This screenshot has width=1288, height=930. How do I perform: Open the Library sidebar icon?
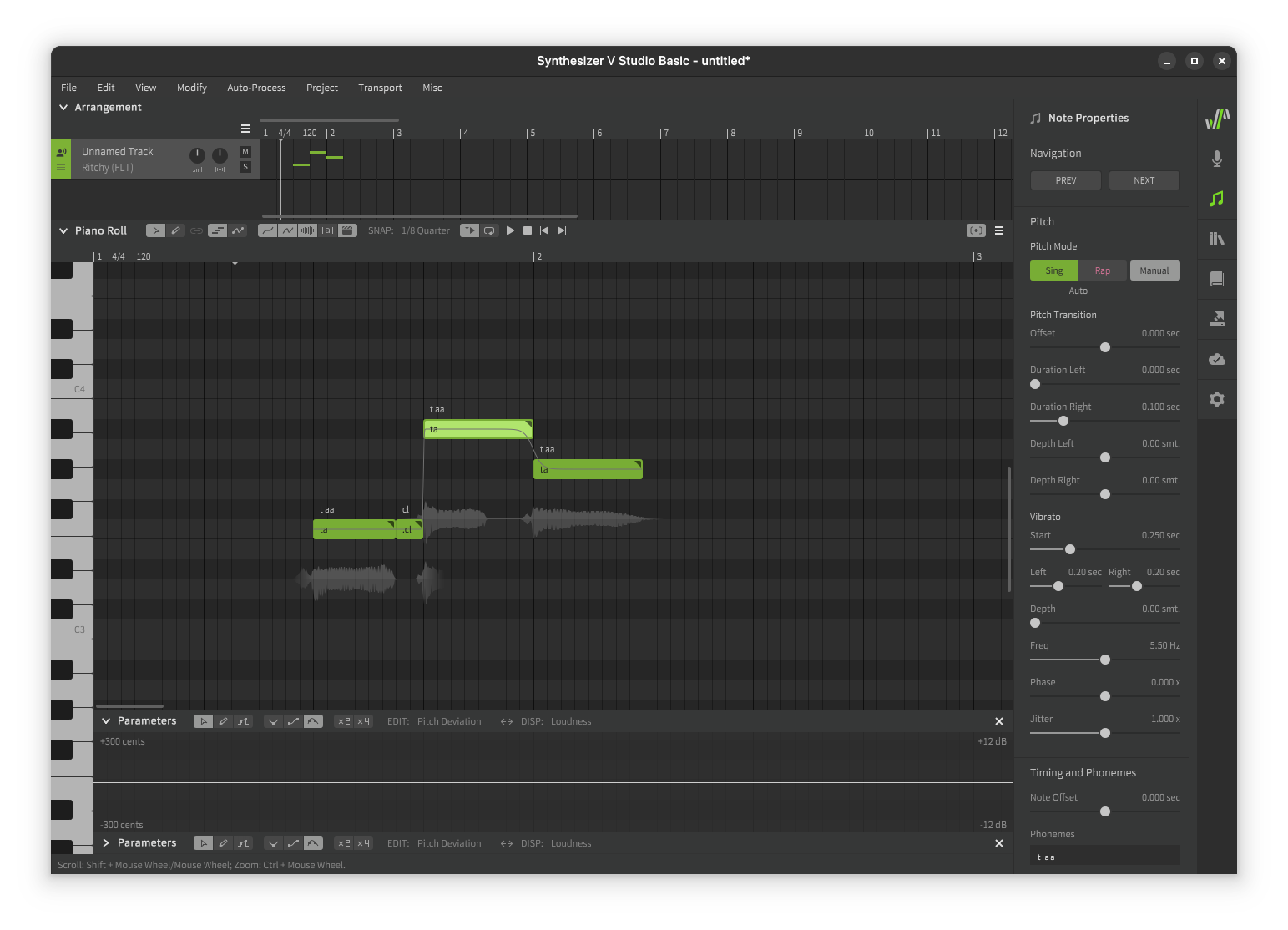tap(1217, 239)
